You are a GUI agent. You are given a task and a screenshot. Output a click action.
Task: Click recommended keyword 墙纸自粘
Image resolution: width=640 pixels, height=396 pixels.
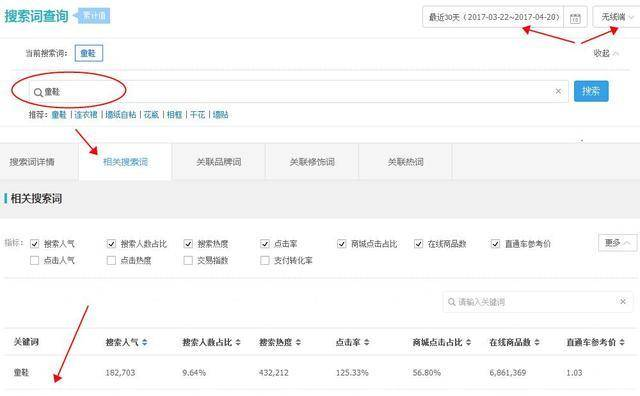120,115
